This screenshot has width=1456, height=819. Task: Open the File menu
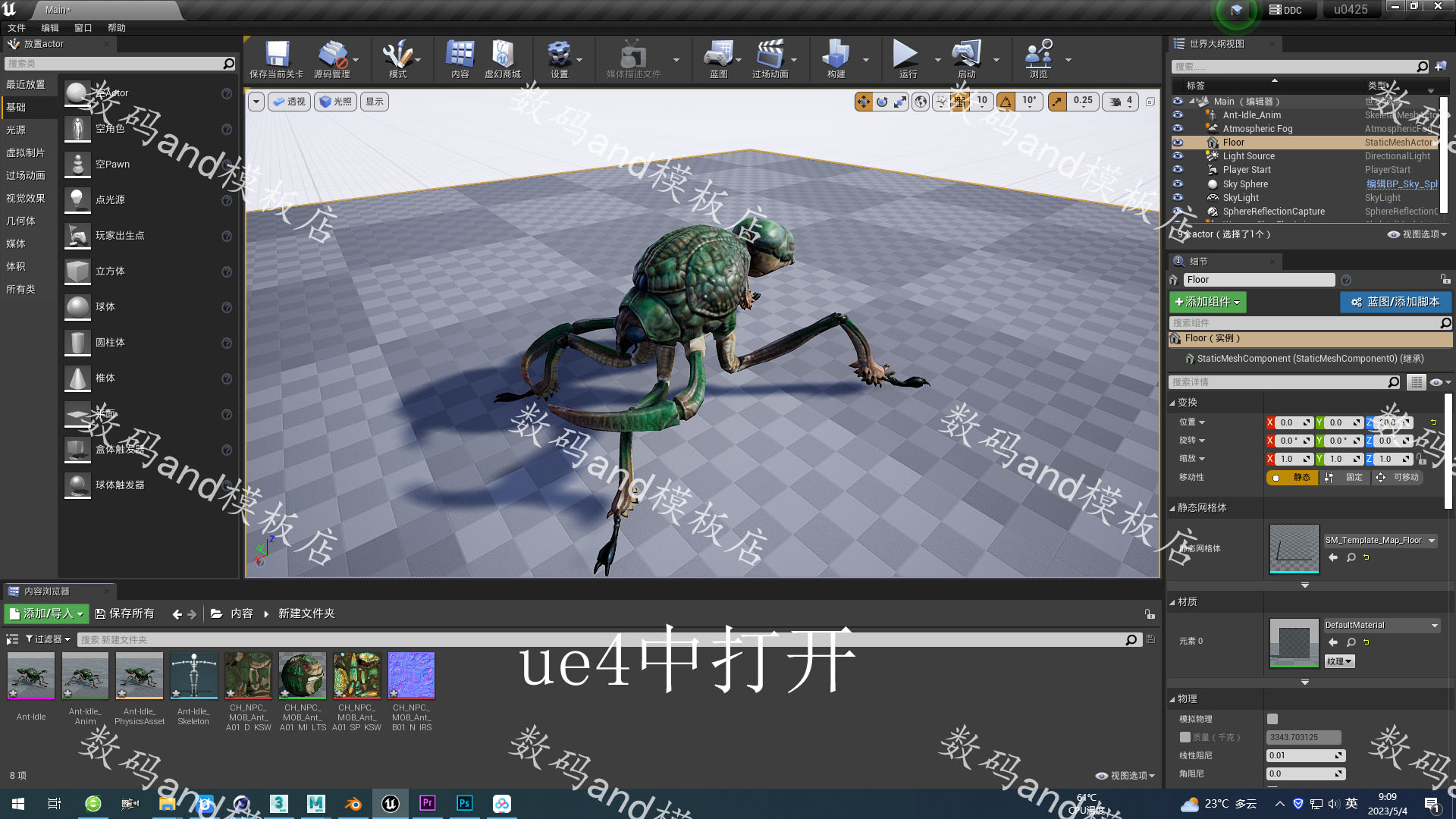tap(17, 28)
